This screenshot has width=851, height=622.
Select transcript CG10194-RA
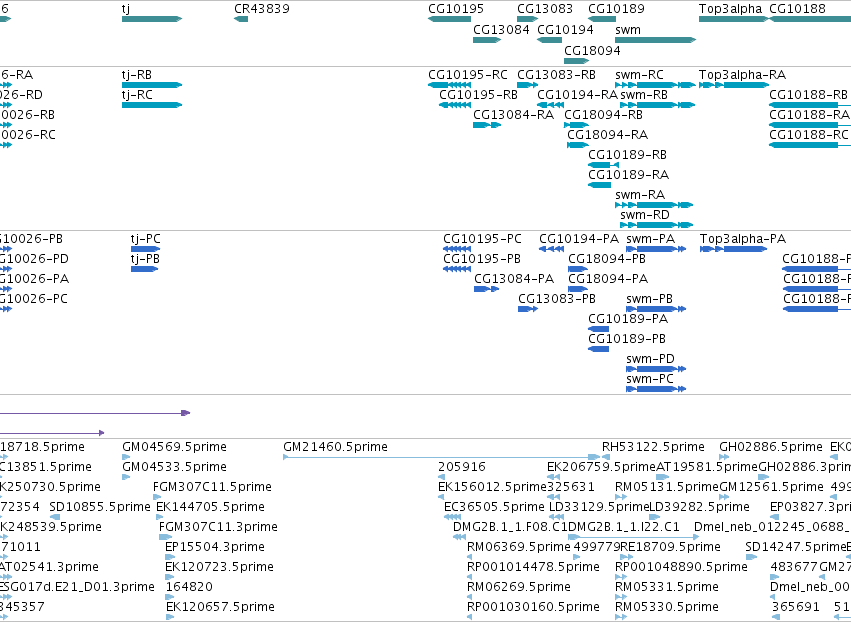(577, 95)
